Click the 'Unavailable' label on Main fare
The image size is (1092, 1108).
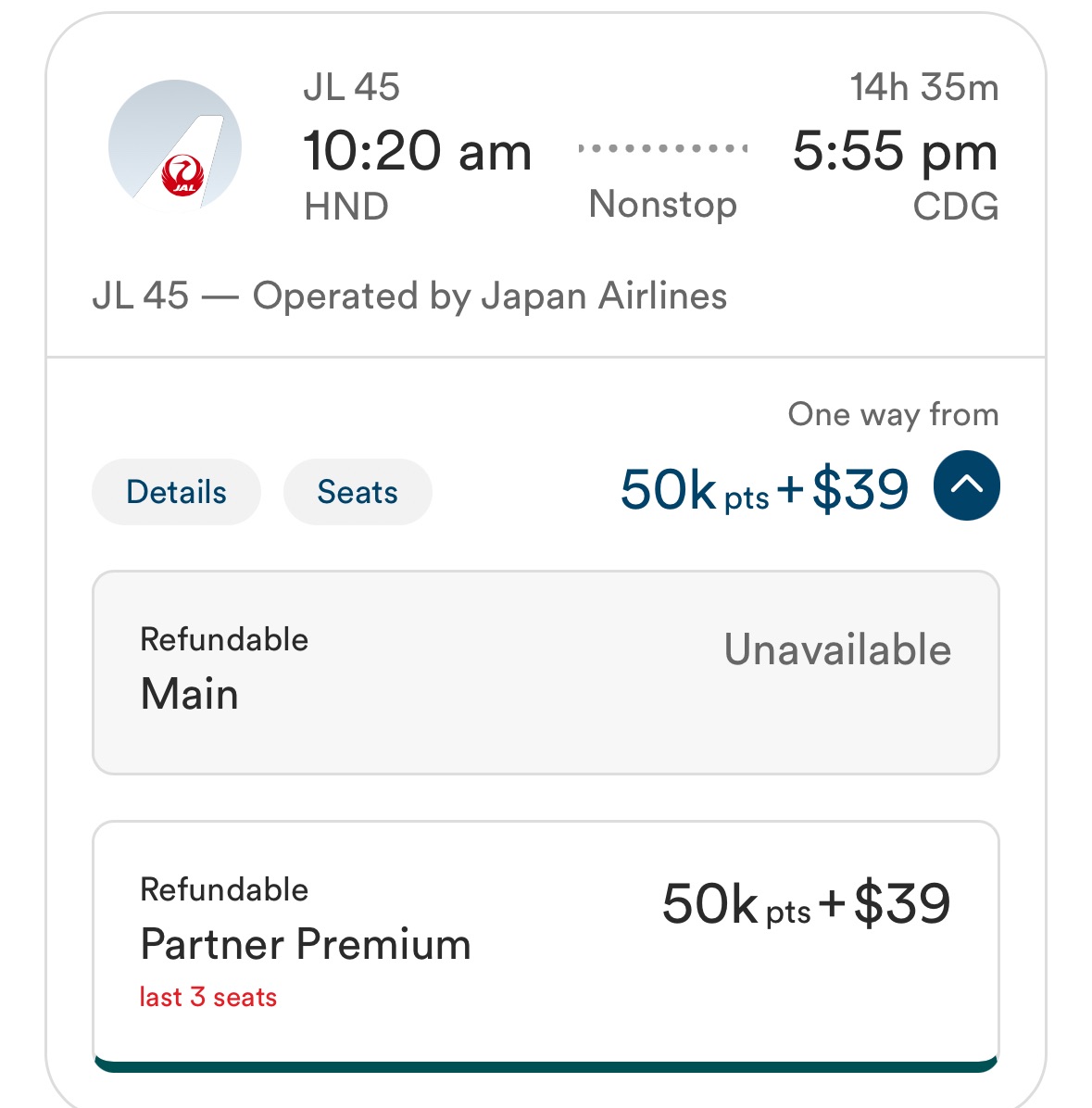pyautogui.click(x=837, y=650)
